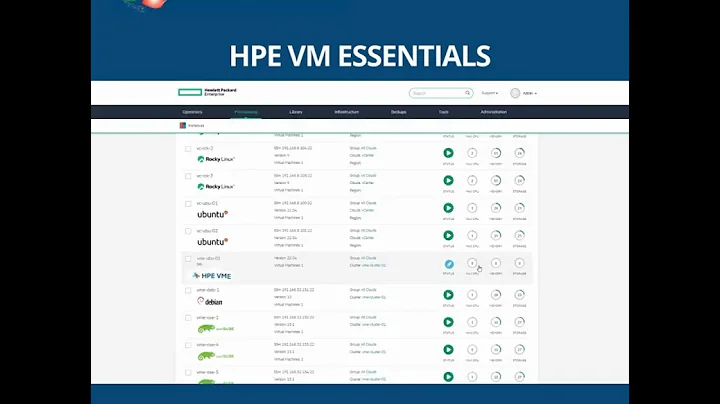Click the Instances breadcrumb label

pos(196,125)
